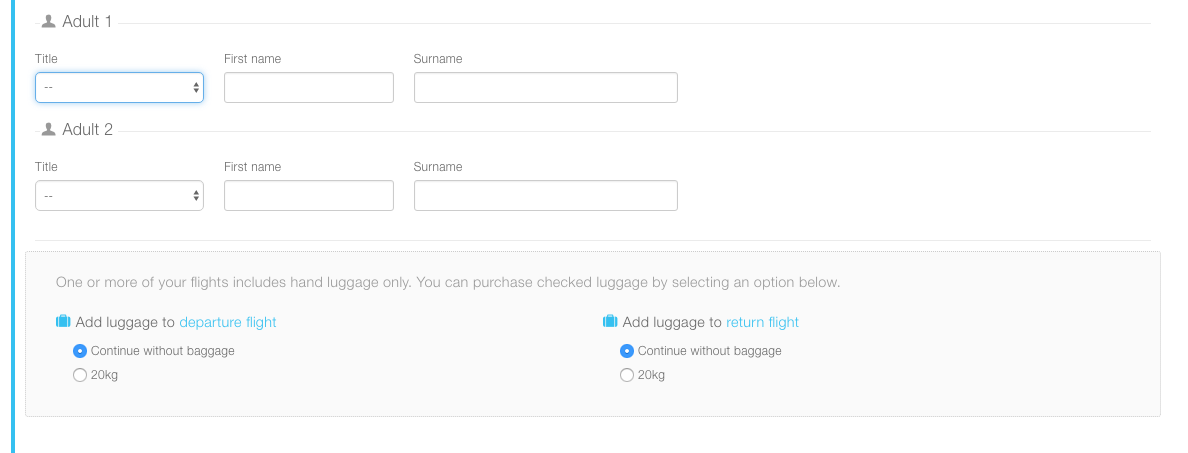Image resolution: width=1188 pixels, height=453 pixels.
Task: Click the Title label above Adult 1 dropdown
Action: 46,59
